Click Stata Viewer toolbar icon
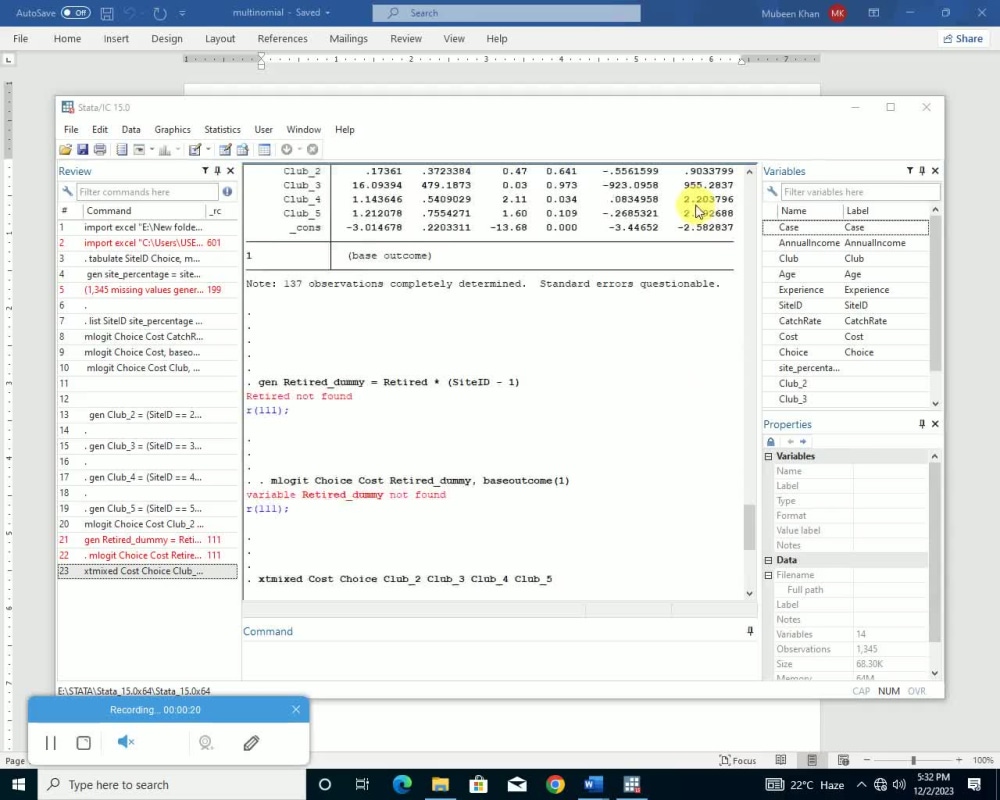Image resolution: width=1000 pixels, height=800 pixels. tap(138, 149)
